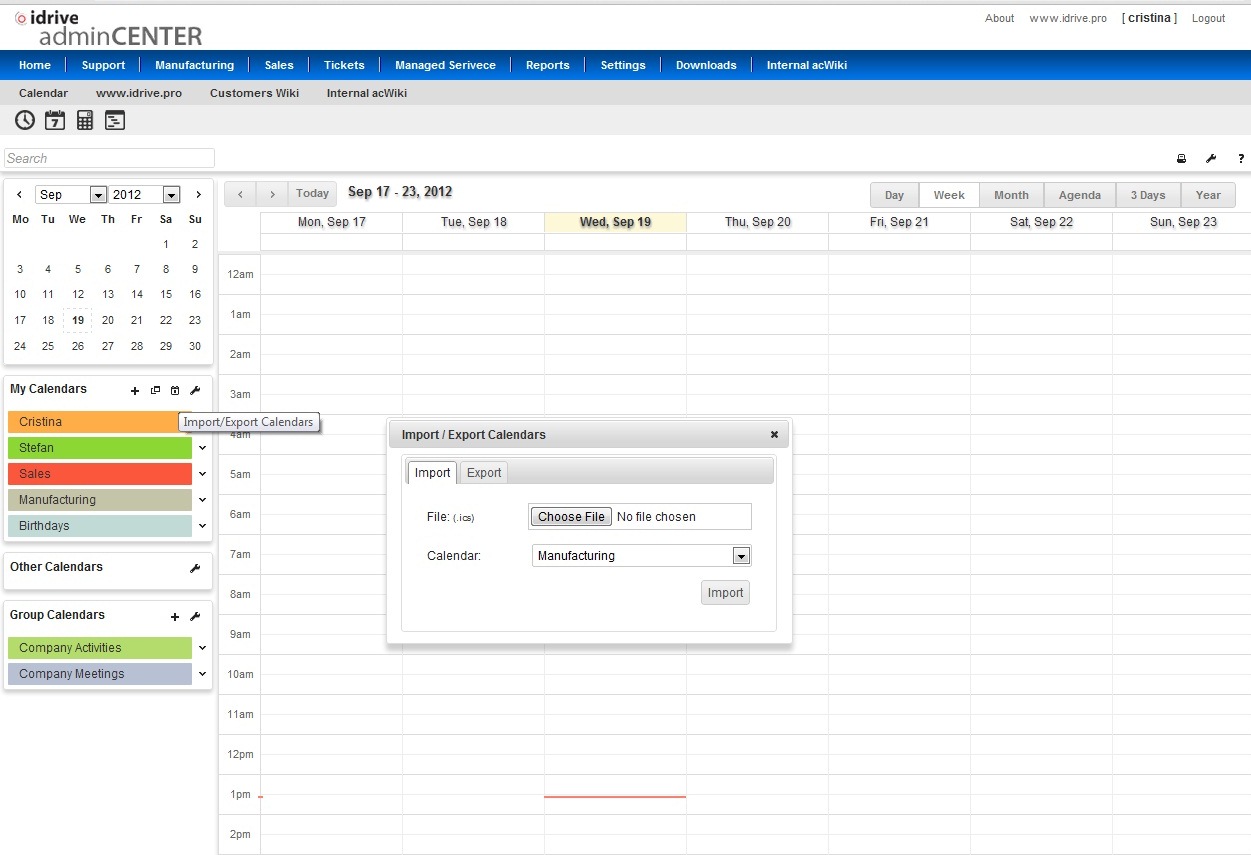Go to previous week beside Today button
The image size is (1251, 855).
click(240, 194)
